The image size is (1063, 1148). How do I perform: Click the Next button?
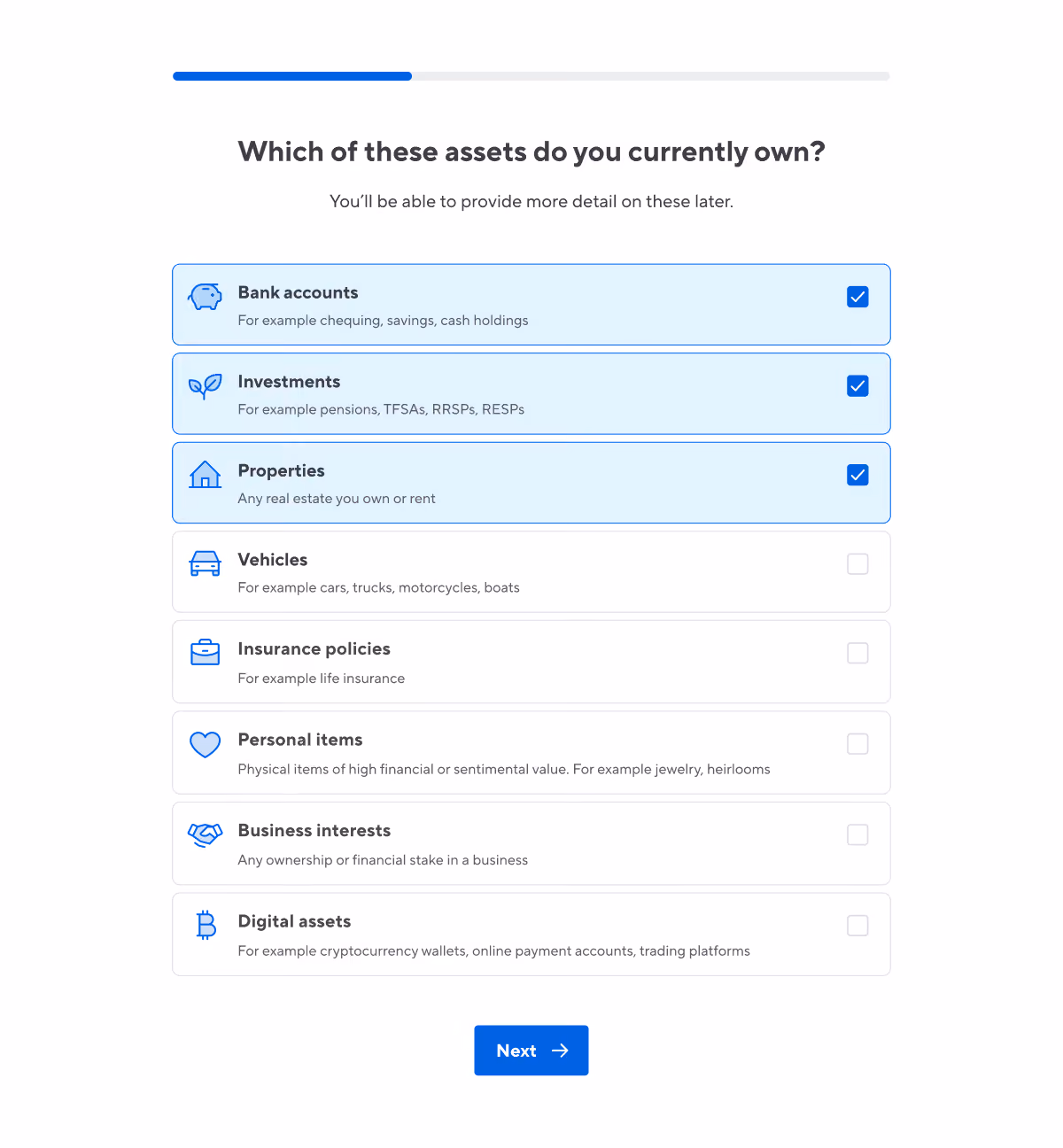[x=531, y=1051]
